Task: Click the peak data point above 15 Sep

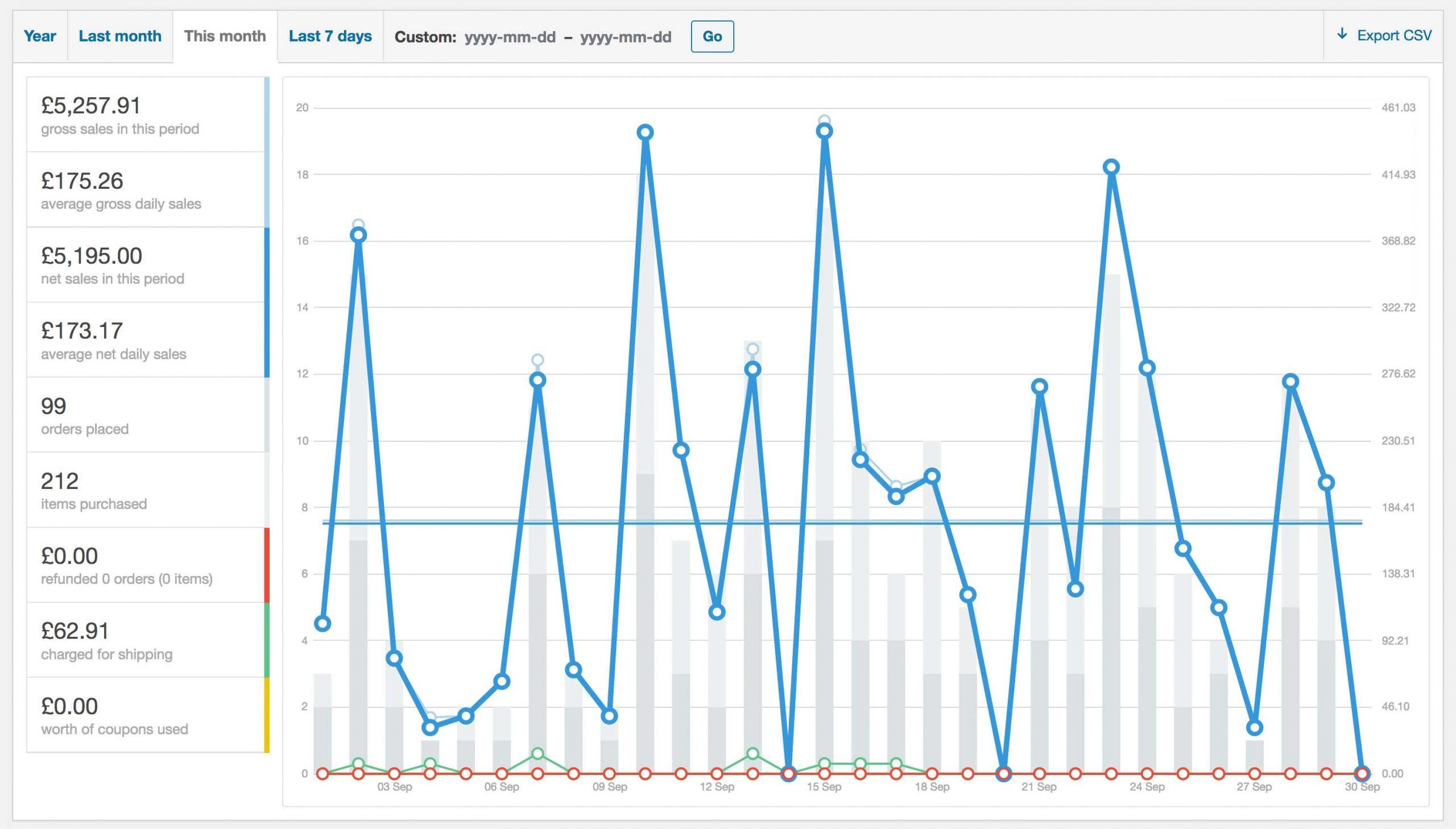Action: (x=825, y=131)
